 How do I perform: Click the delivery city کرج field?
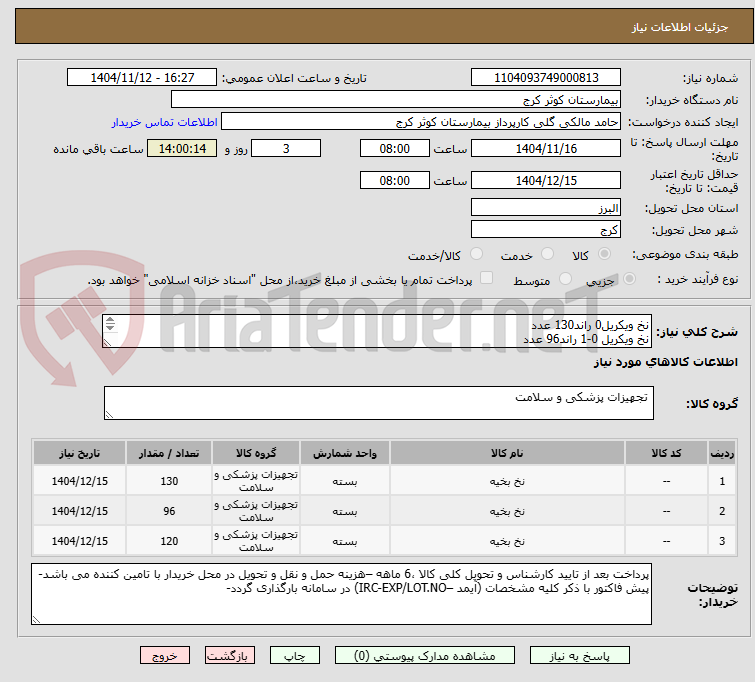tap(546, 230)
